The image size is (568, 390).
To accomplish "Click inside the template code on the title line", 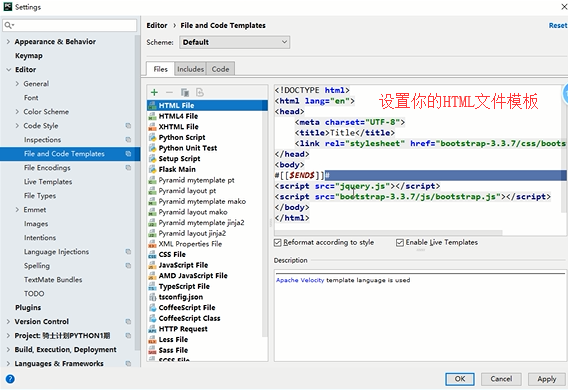I will pos(344,133).
